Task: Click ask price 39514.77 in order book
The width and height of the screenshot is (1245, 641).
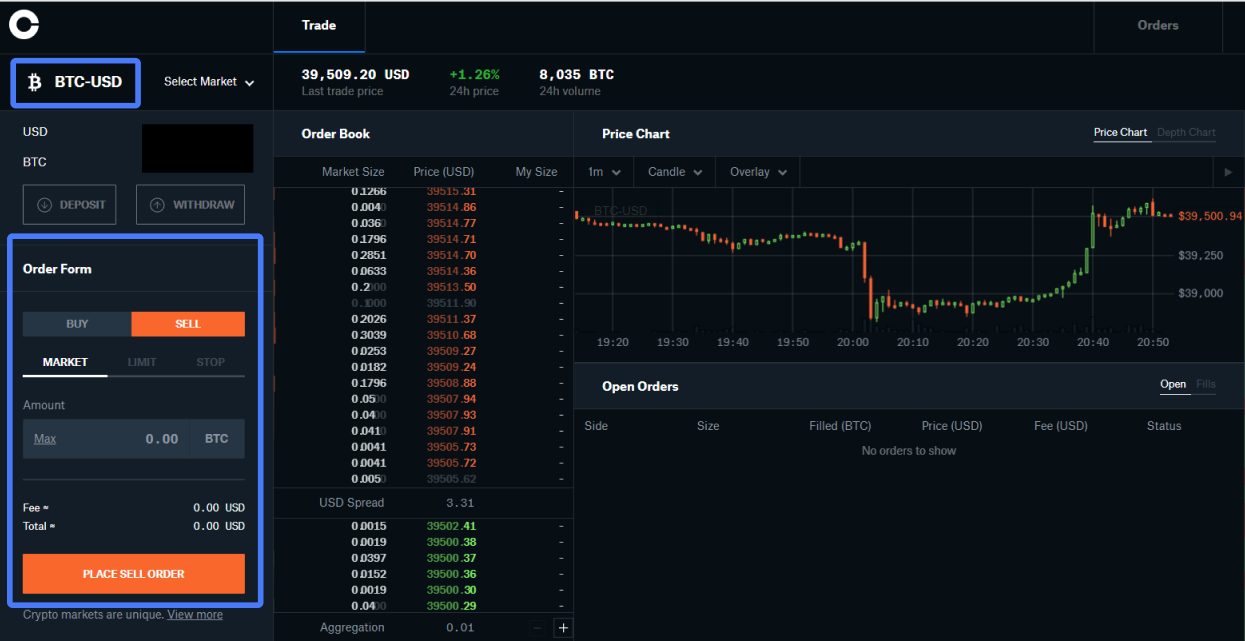Action: tap(451, 223)
